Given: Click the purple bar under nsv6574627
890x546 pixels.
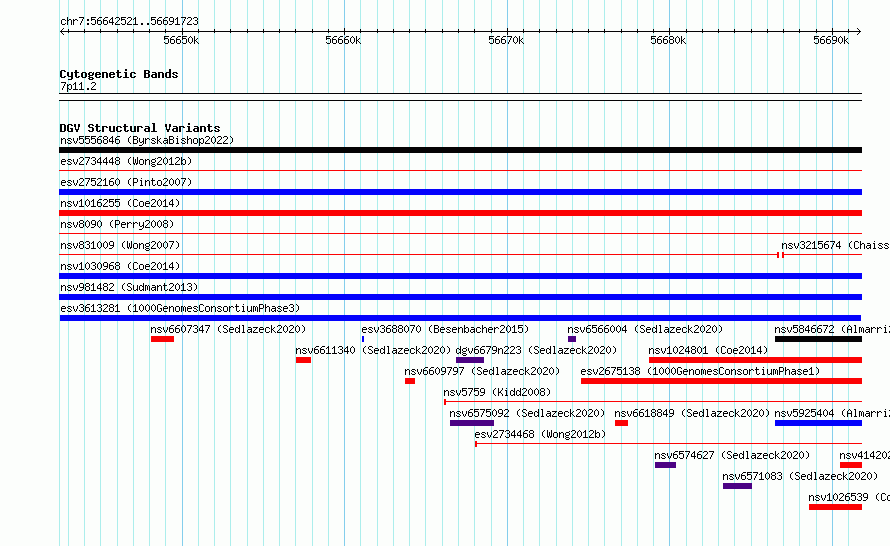Looking at the screenshot, I should pyautogui.click(x=665, y=465).
